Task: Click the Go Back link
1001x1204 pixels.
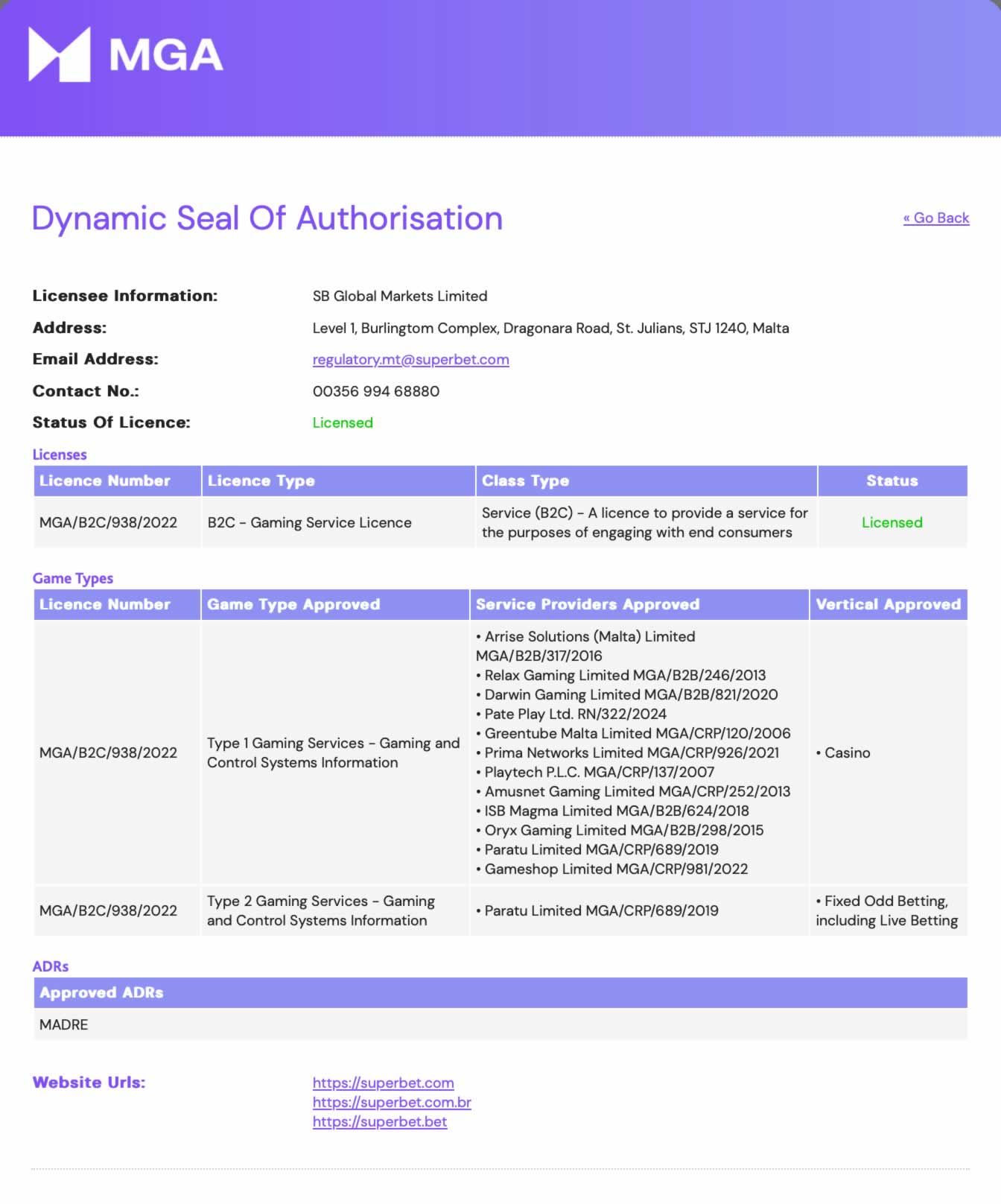Action: (936, 218)
